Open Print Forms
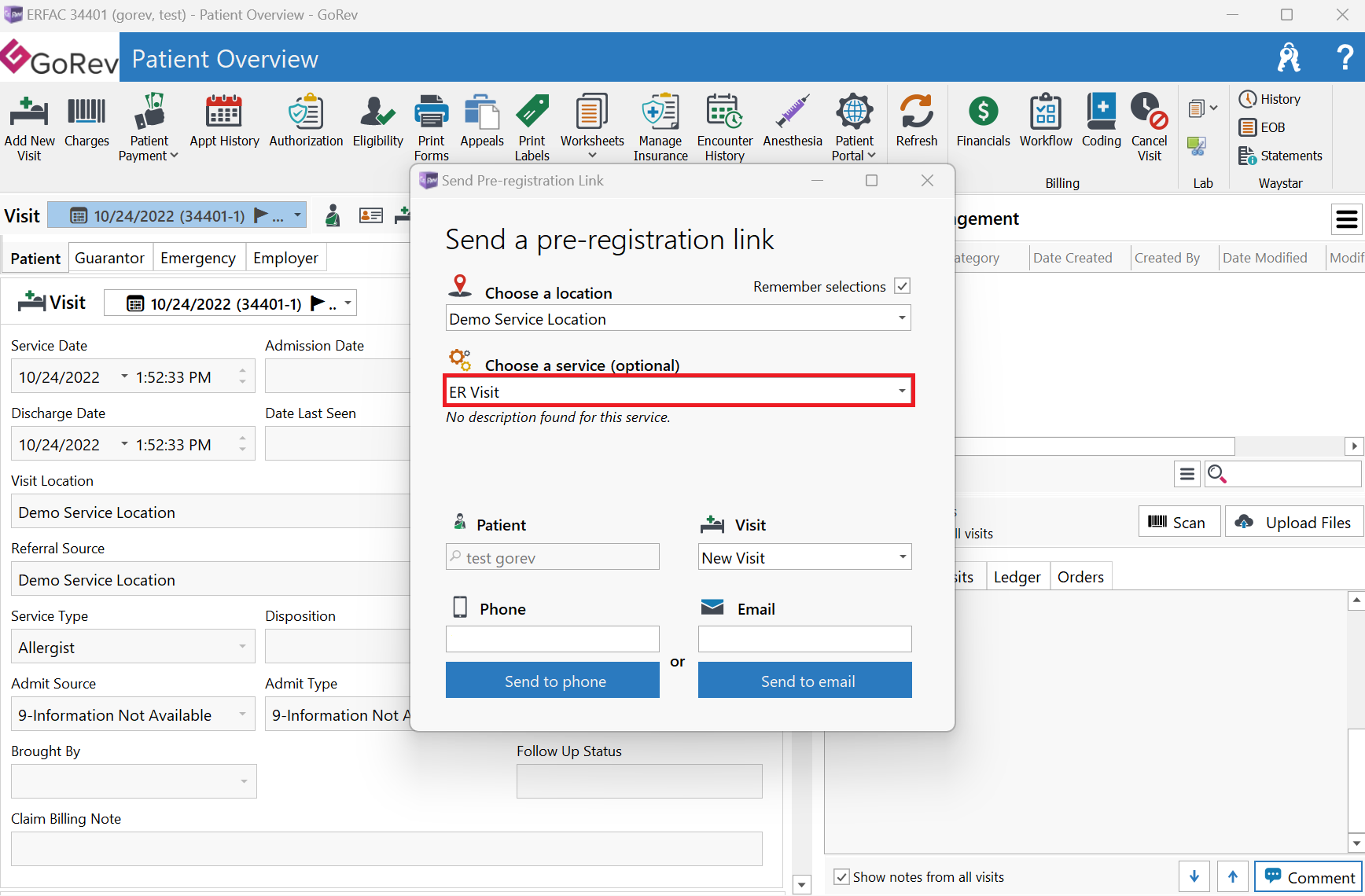This screenshot has height=896, width=1365. click(x=431, y=127)
